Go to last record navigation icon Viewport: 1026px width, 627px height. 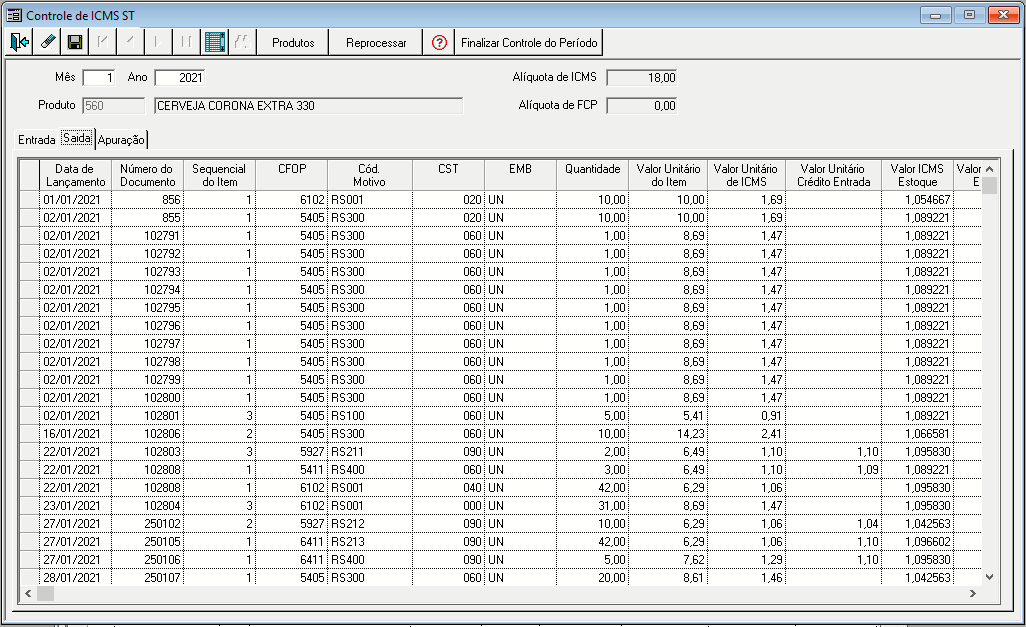pyautogui.click(x=186, y=43)
